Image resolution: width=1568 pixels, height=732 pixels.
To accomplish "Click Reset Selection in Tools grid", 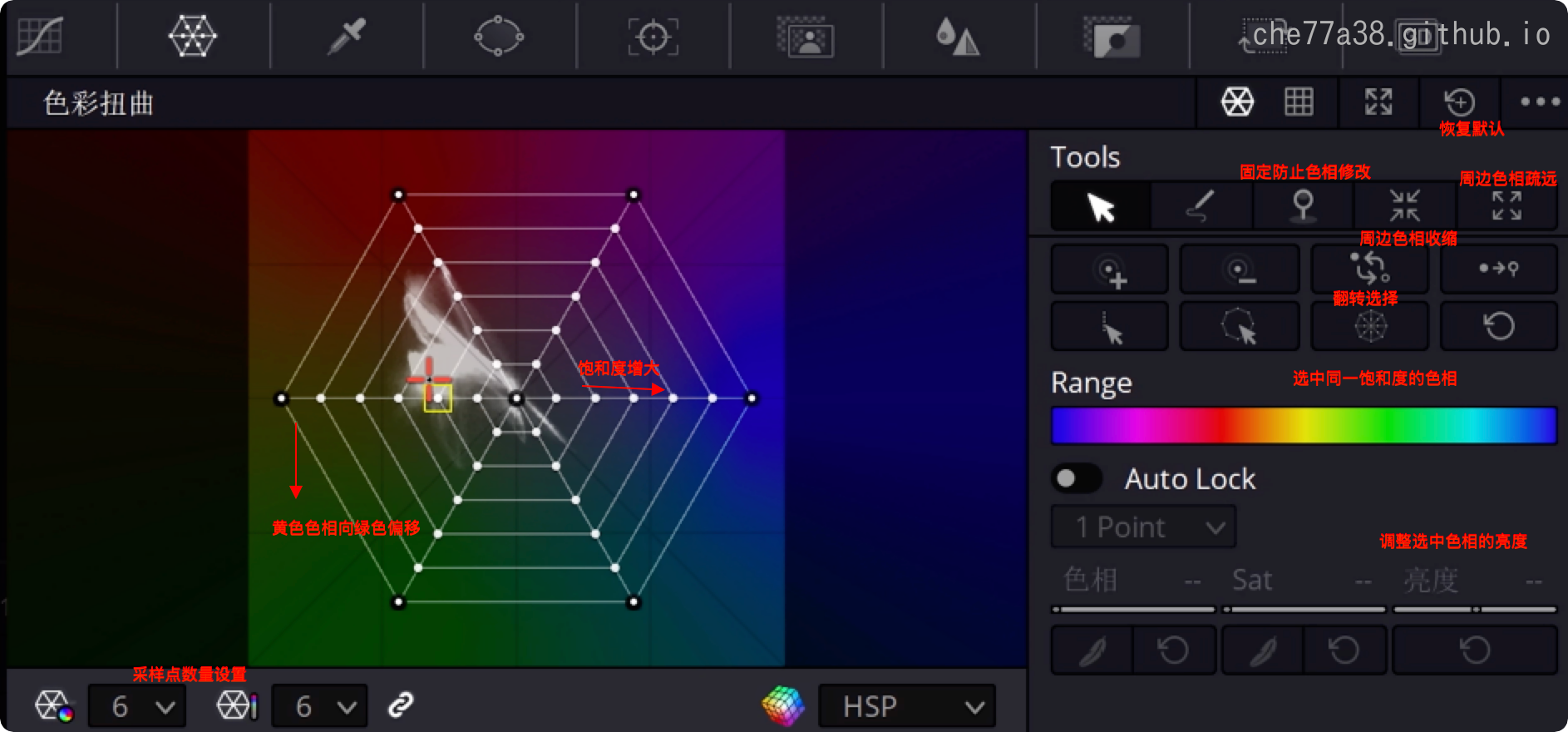I will tap(1498, 326).
